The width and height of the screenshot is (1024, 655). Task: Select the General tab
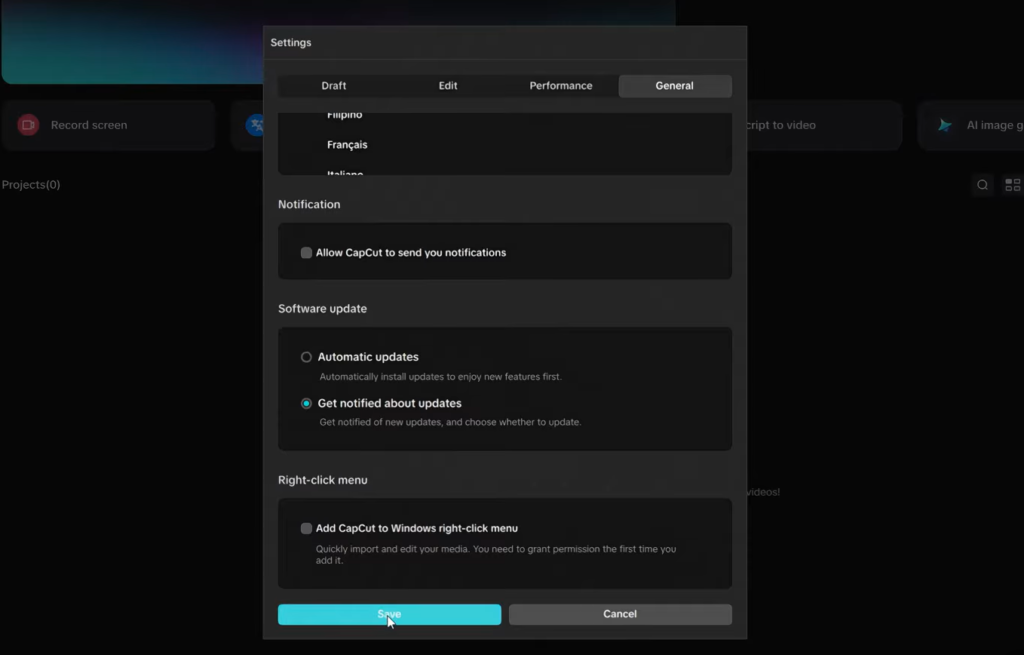[675, 86]
